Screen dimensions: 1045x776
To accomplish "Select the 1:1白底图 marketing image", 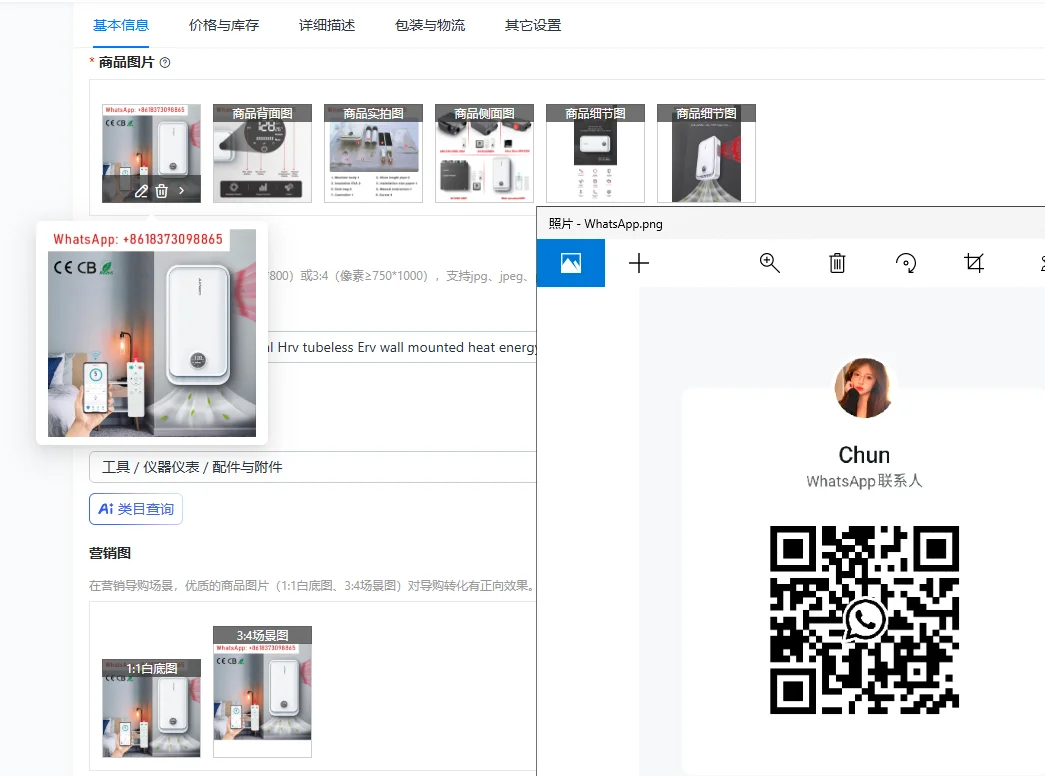I will click(x=151, y=708).
